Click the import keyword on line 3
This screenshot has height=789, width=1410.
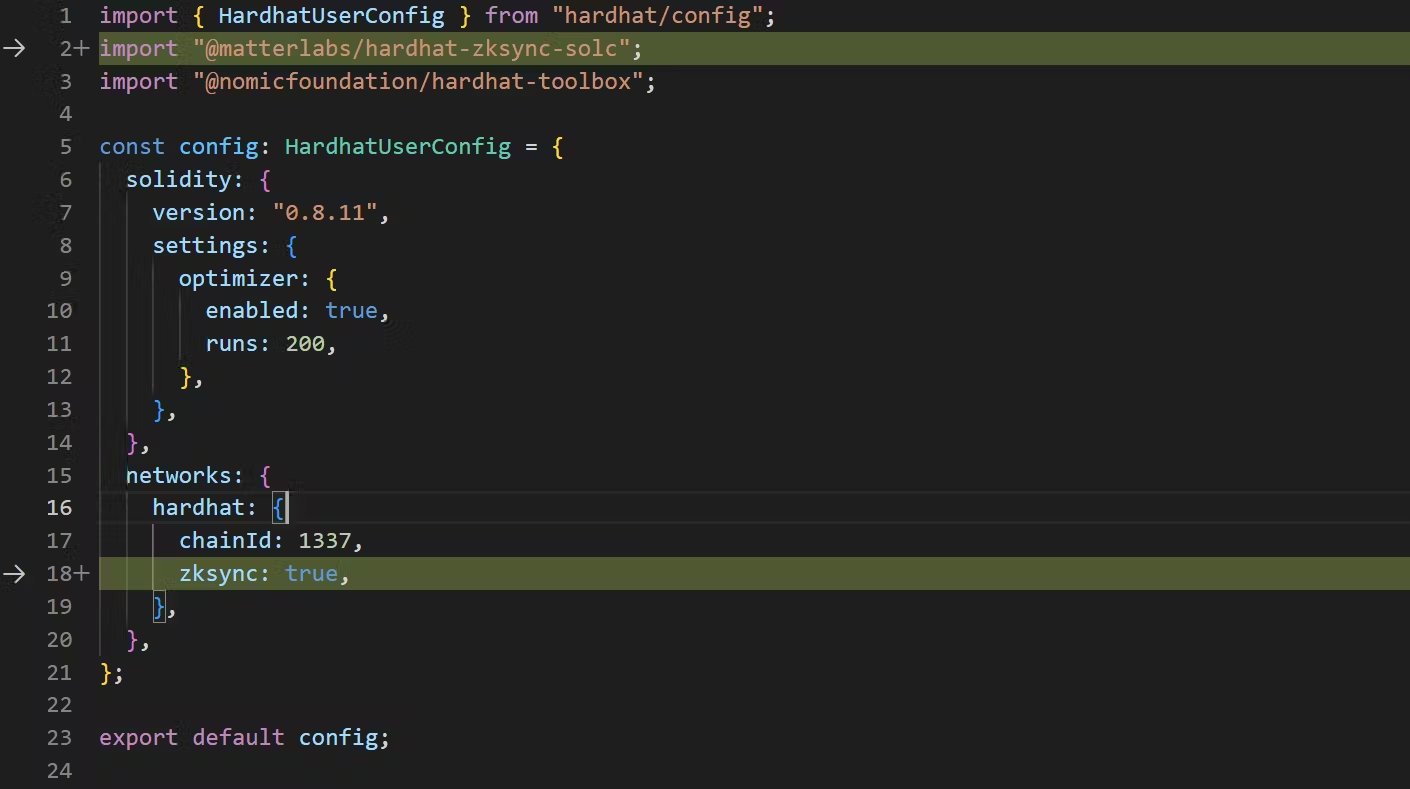139,82
